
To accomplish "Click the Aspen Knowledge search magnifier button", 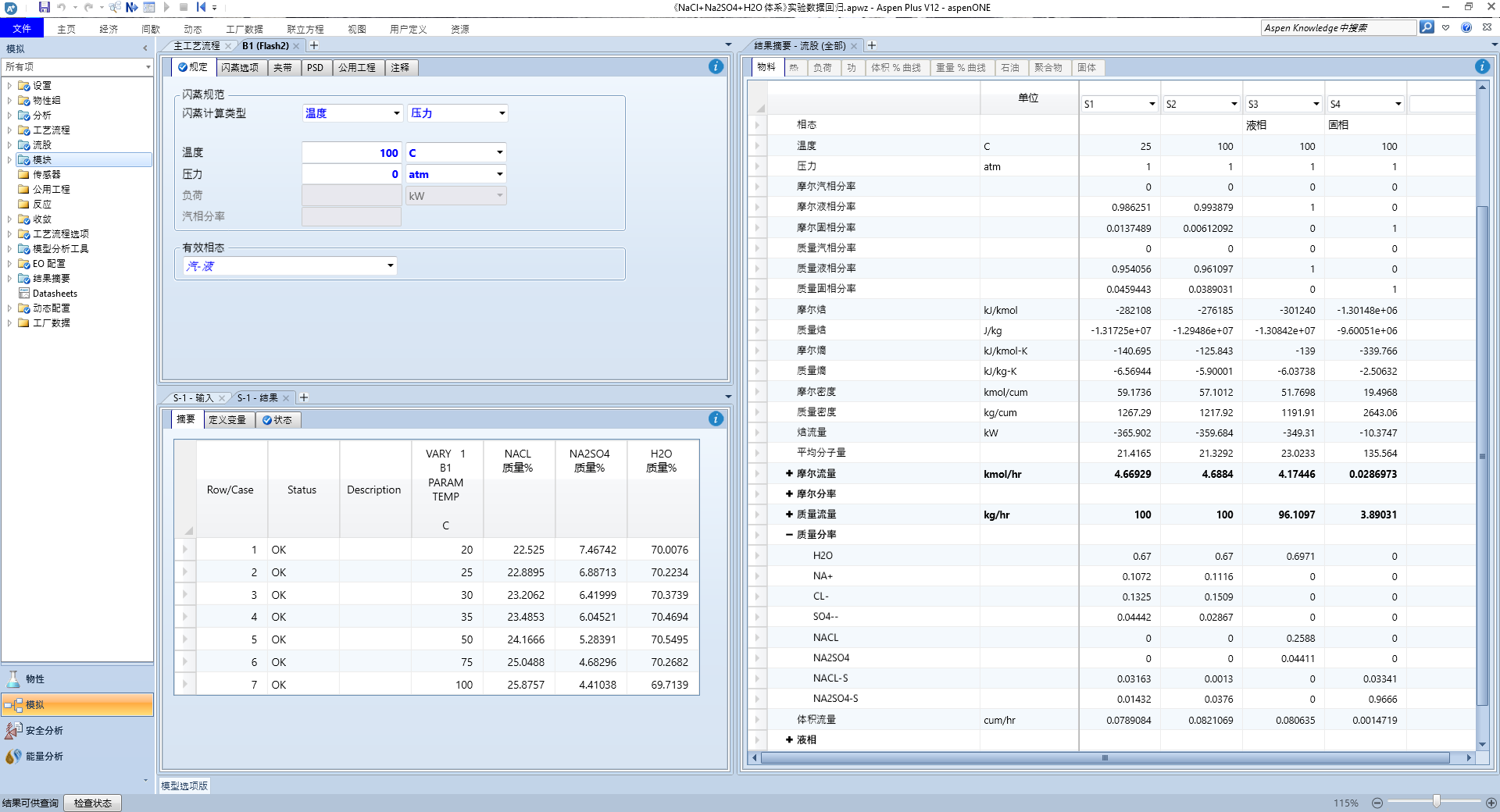I will click(1427, 27).
